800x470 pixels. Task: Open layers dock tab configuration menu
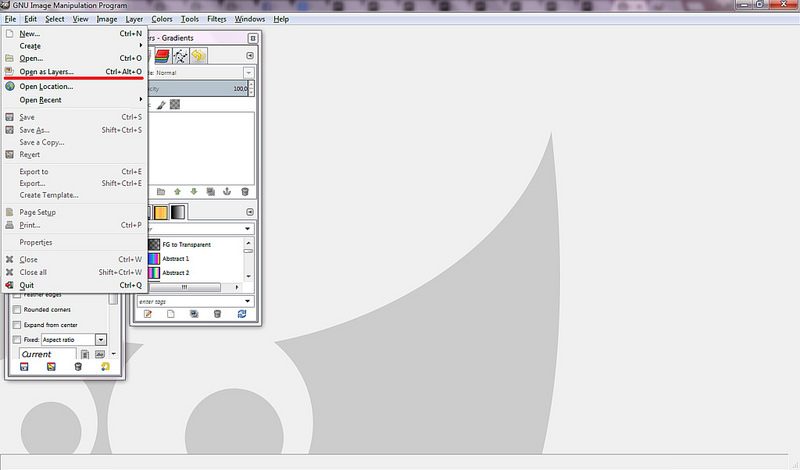point(250,56)
